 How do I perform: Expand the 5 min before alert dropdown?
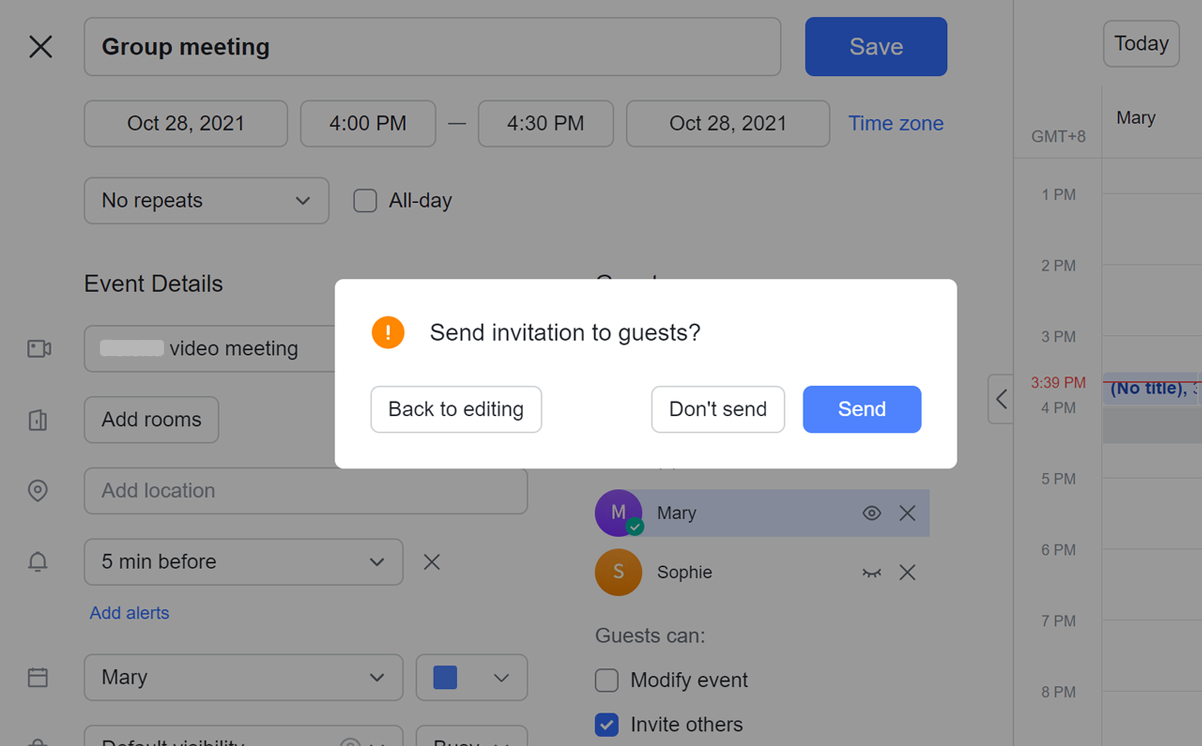pos(243,562)
